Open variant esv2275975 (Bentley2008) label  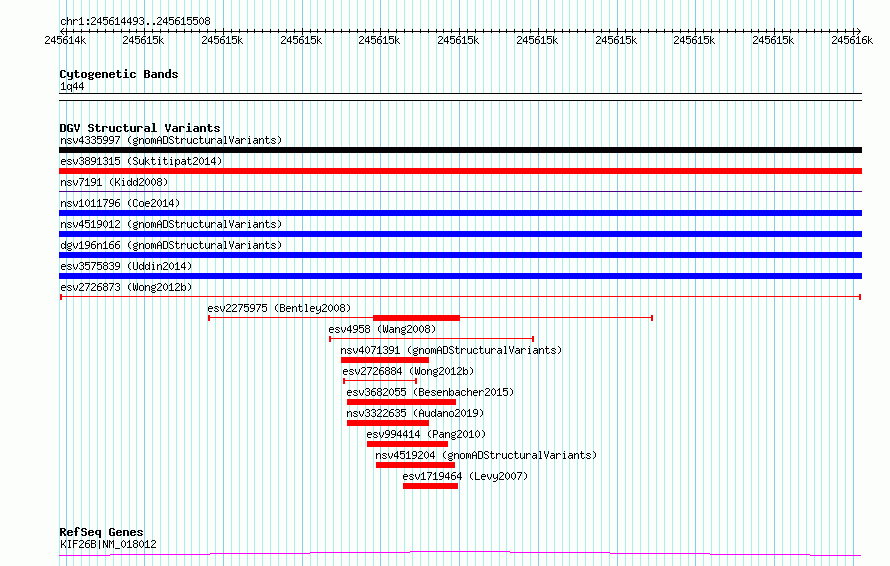tap(279, 308)
